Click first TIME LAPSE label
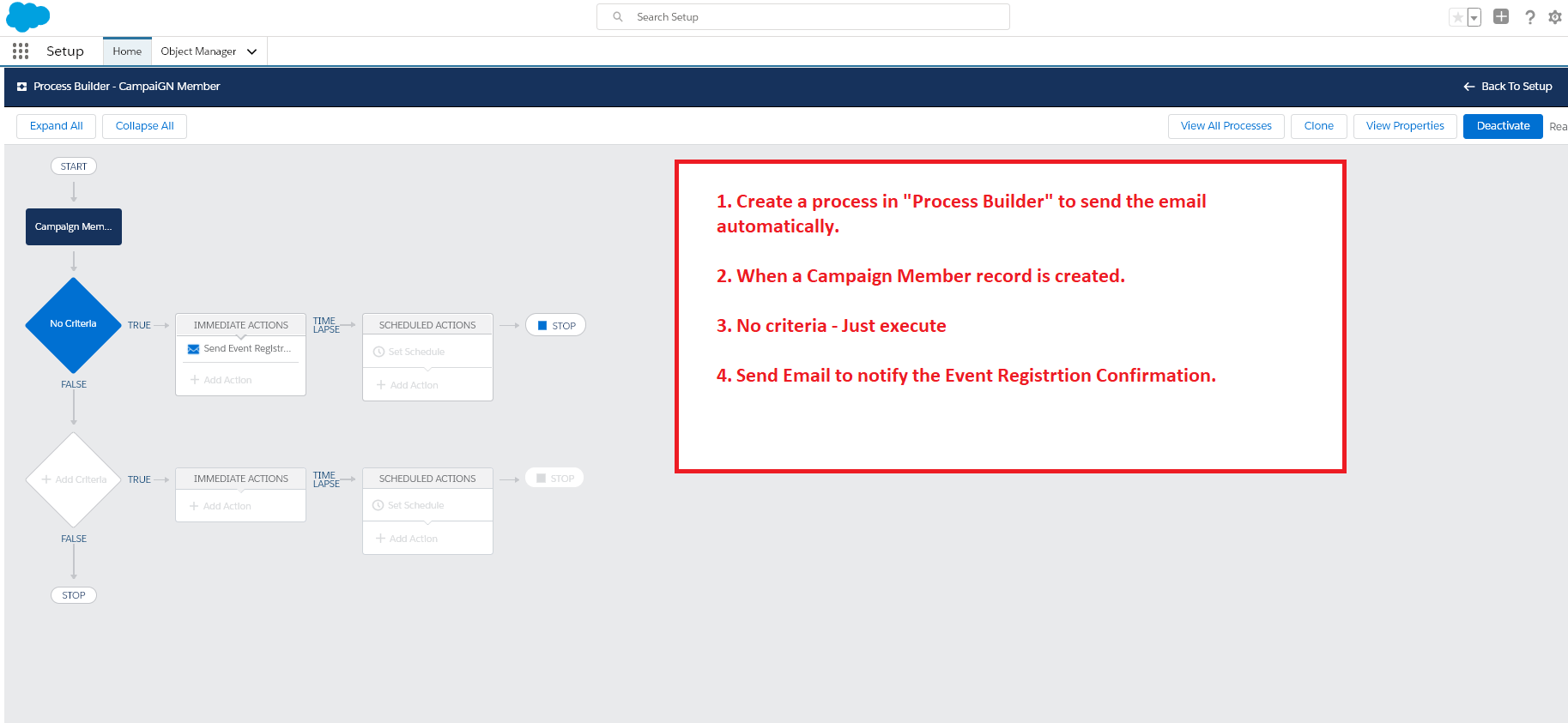The width and height of the screenshot is (1568, 723). (326, 325)
